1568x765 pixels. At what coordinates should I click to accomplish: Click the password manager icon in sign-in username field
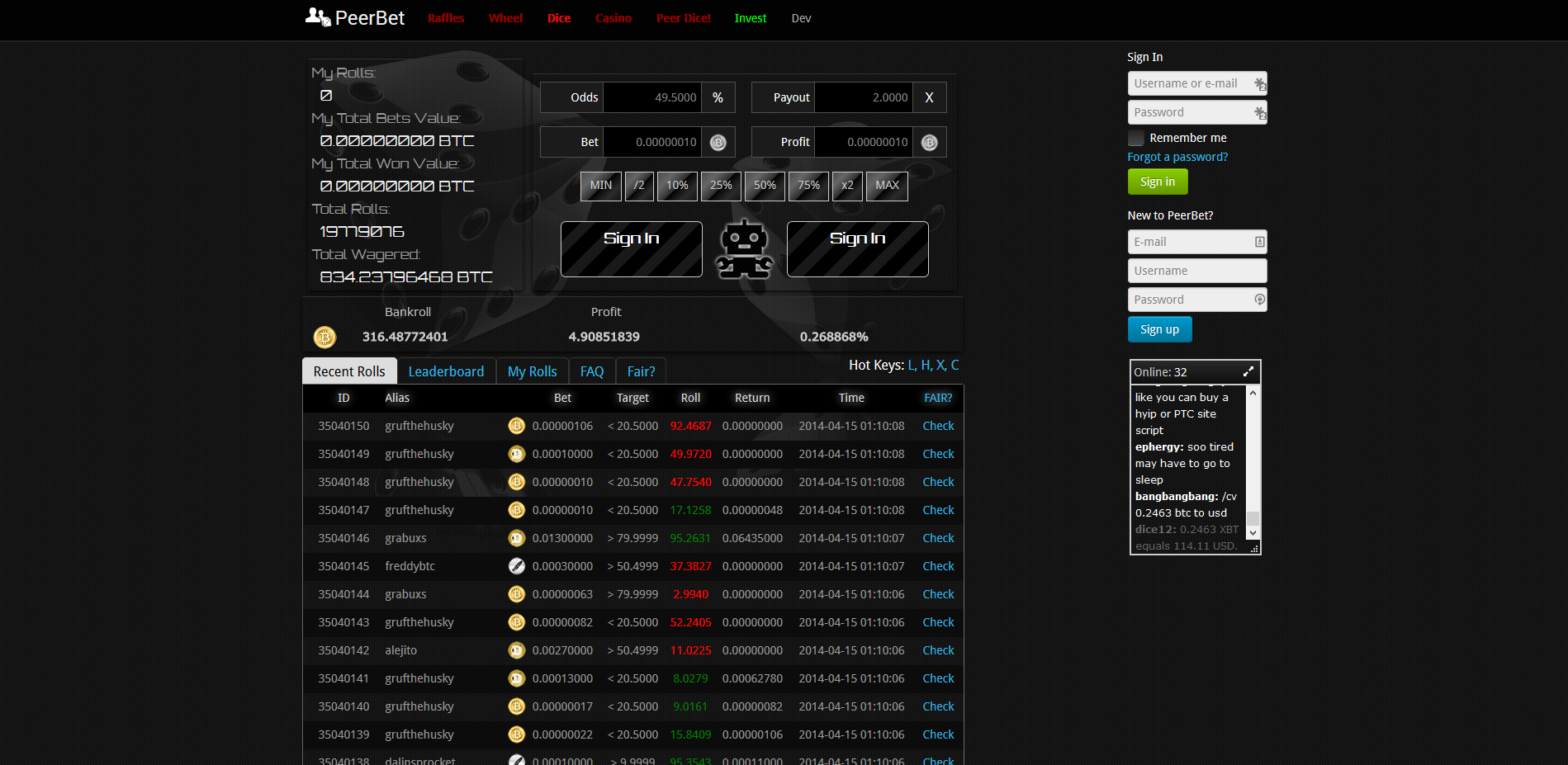pyautogui.click(x=1260, y=83)
